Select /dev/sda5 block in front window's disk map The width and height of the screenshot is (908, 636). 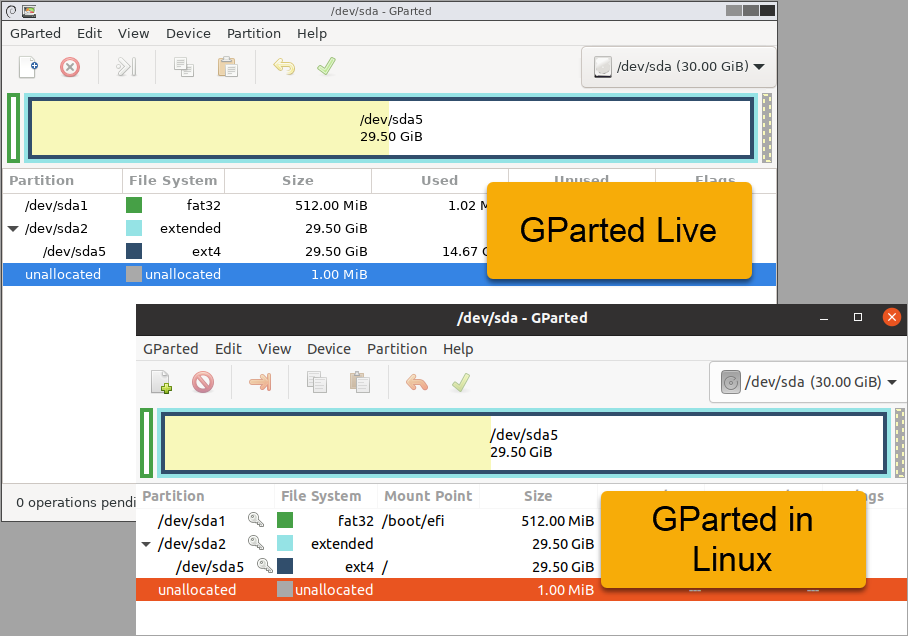tap(523, 443)
